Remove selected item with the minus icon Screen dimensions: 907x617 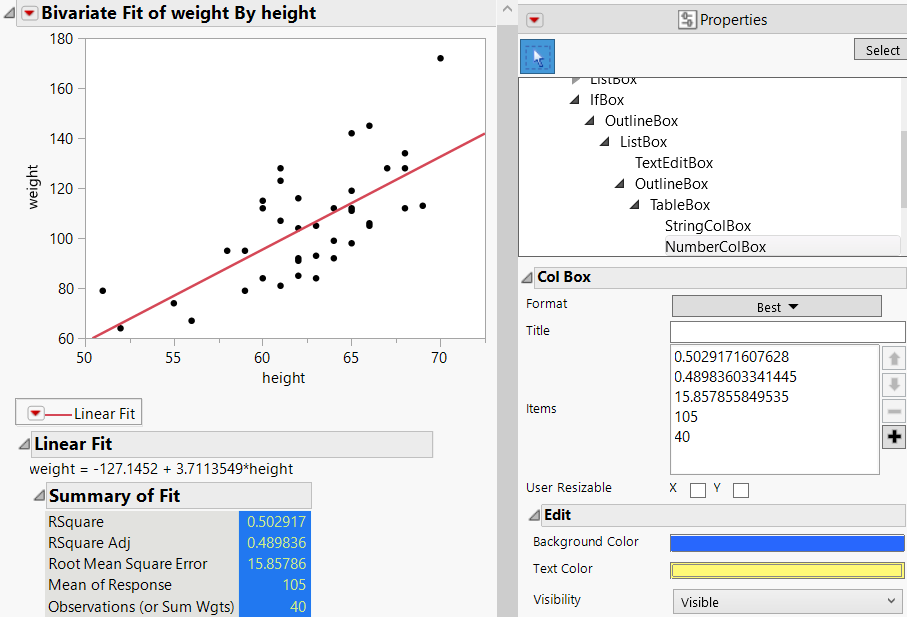(892, 410)
